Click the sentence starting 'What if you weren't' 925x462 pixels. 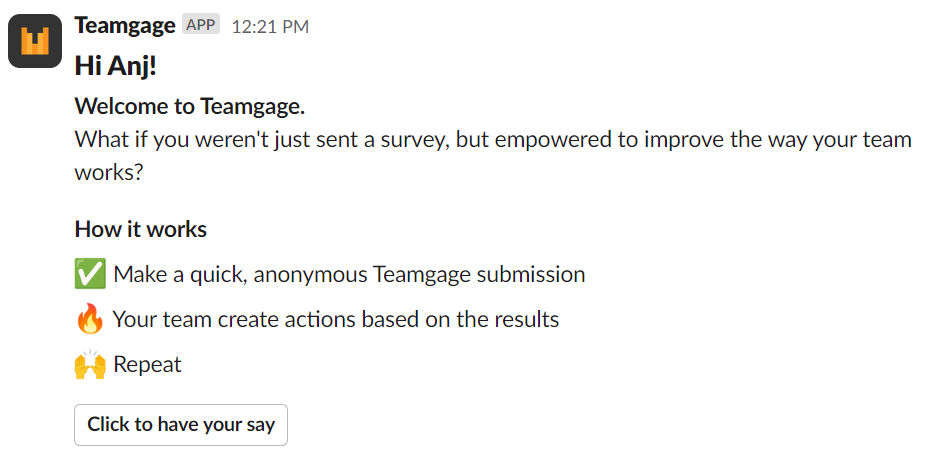[x=493, y=157]
